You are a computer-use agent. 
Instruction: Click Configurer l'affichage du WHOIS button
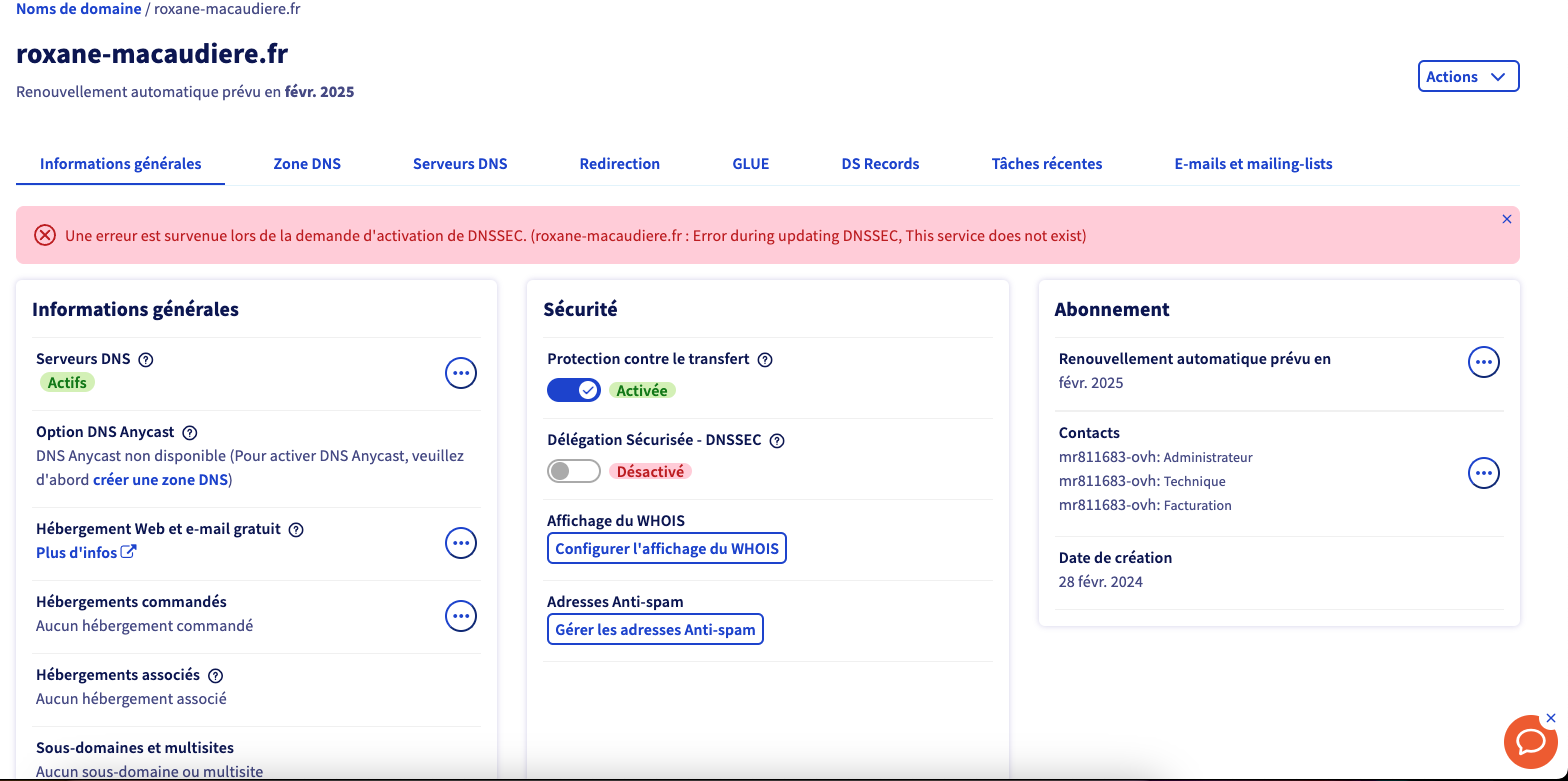click(666, 549)
